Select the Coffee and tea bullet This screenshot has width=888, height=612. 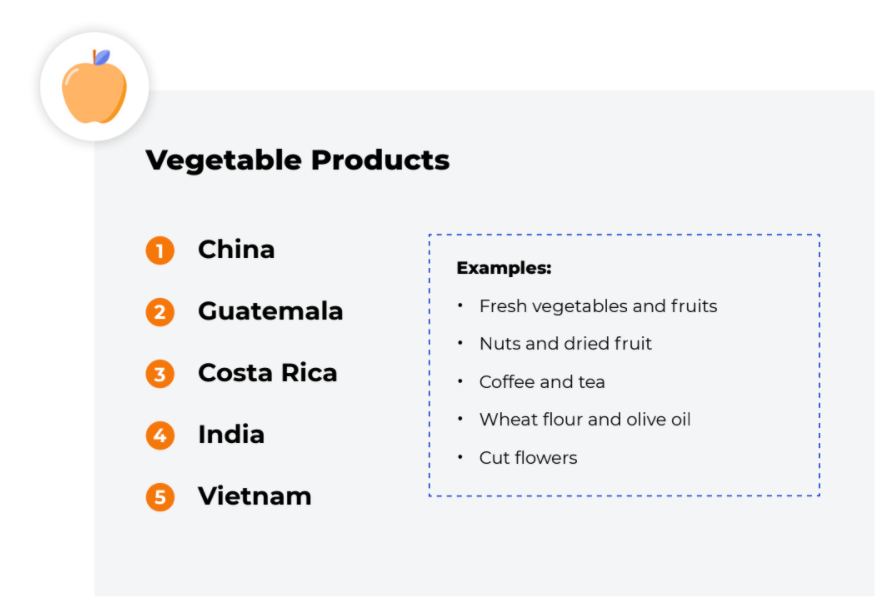pos(542,382)
